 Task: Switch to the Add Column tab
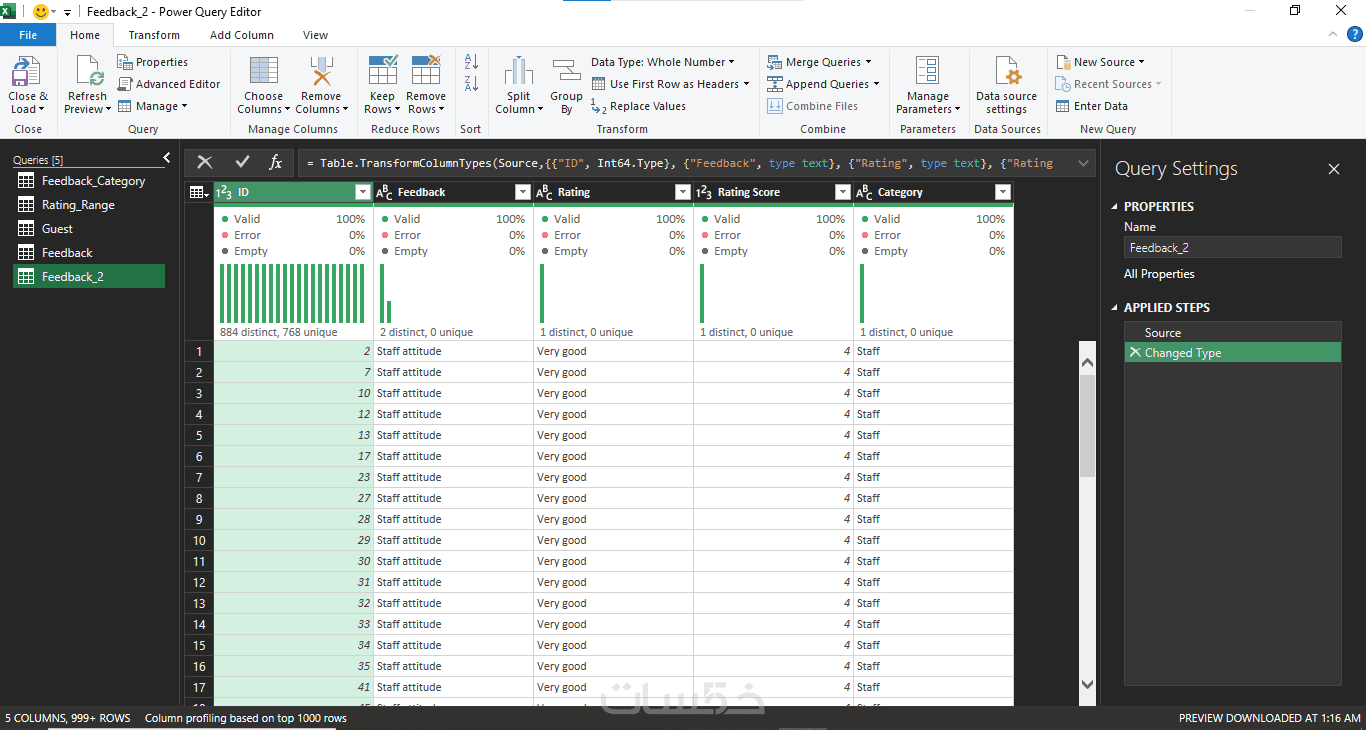(242, 35)
